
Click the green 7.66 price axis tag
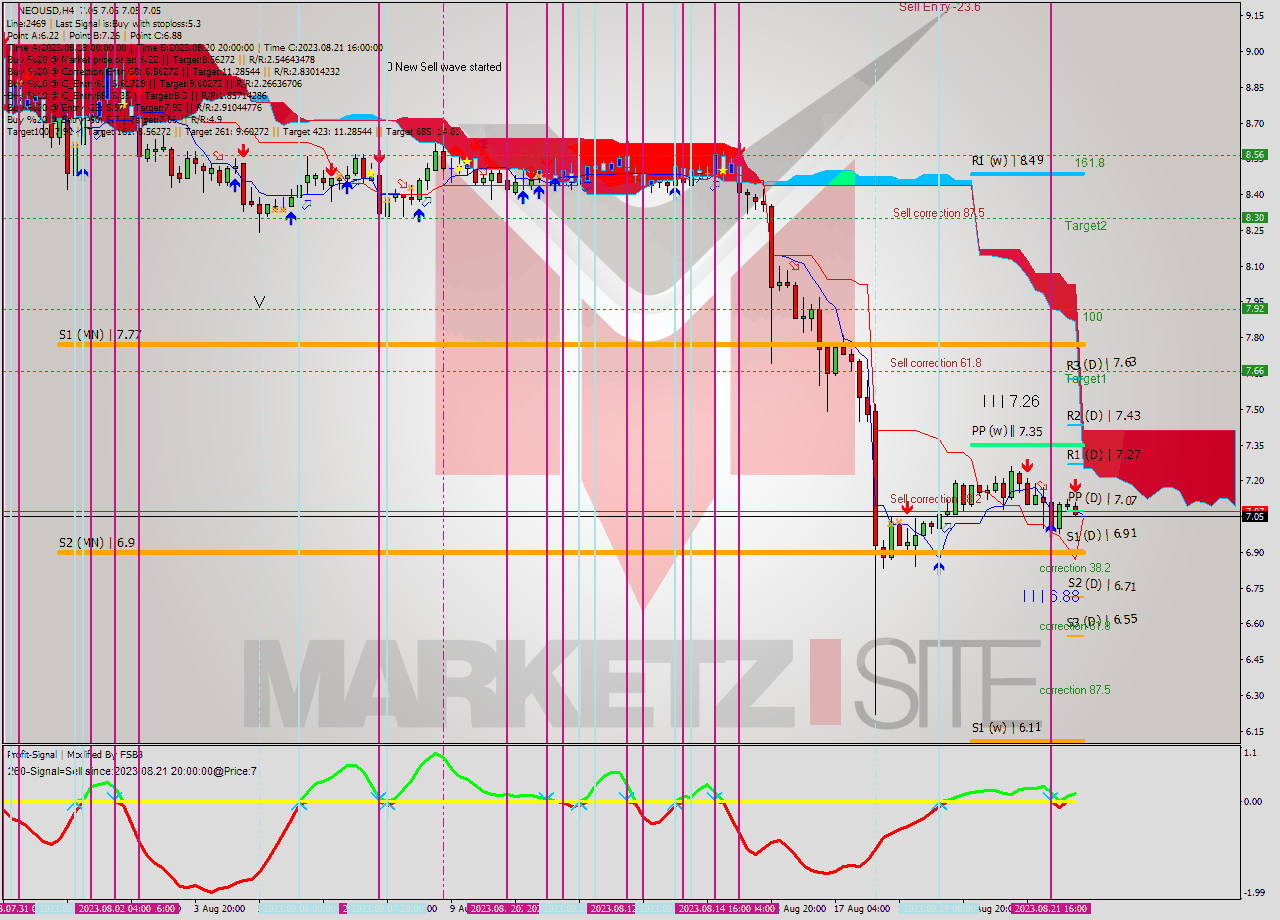(x=1254, y=370)
